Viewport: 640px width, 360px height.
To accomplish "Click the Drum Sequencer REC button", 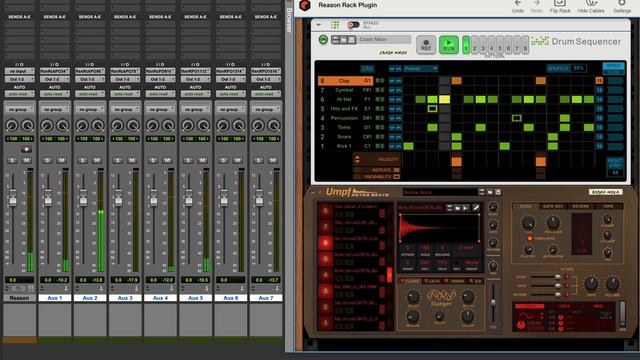I will click(x=426, y=44).
